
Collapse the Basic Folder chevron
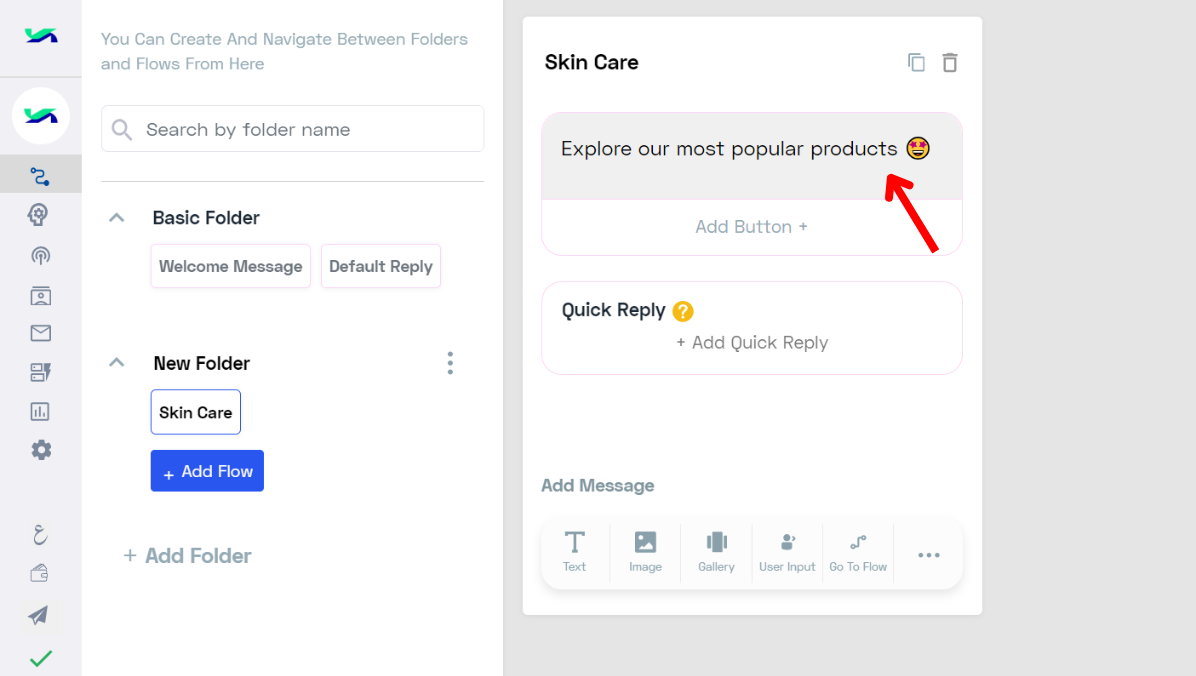click(117, 217)
